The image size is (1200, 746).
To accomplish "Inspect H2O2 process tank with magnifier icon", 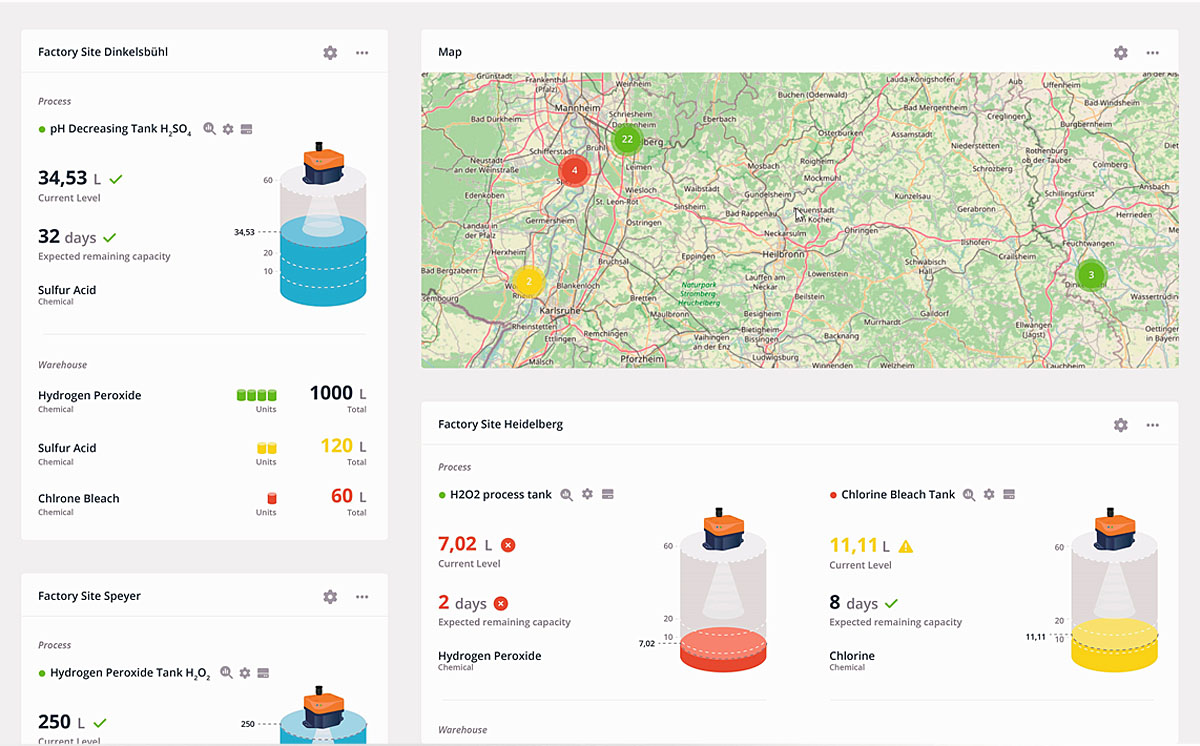I will click(x=567, y=495).
